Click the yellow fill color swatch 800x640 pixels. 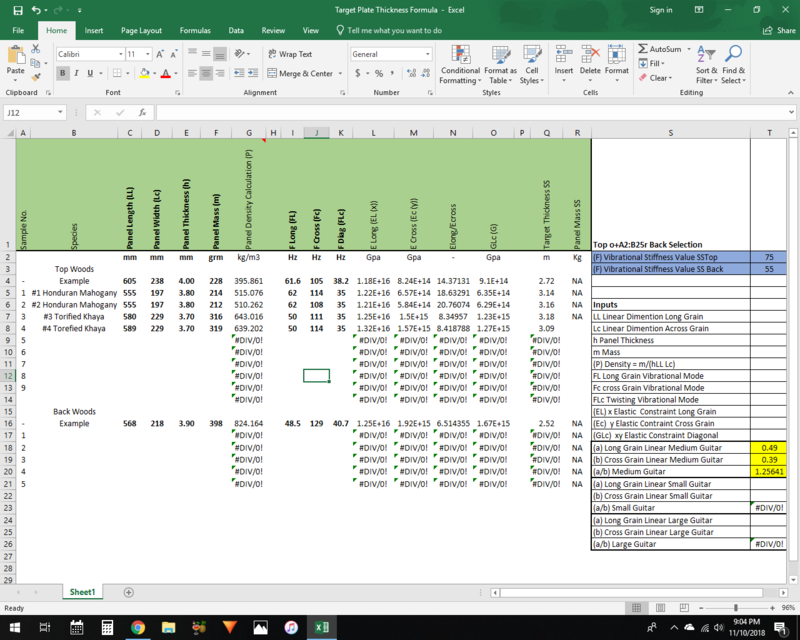[144, 73]
